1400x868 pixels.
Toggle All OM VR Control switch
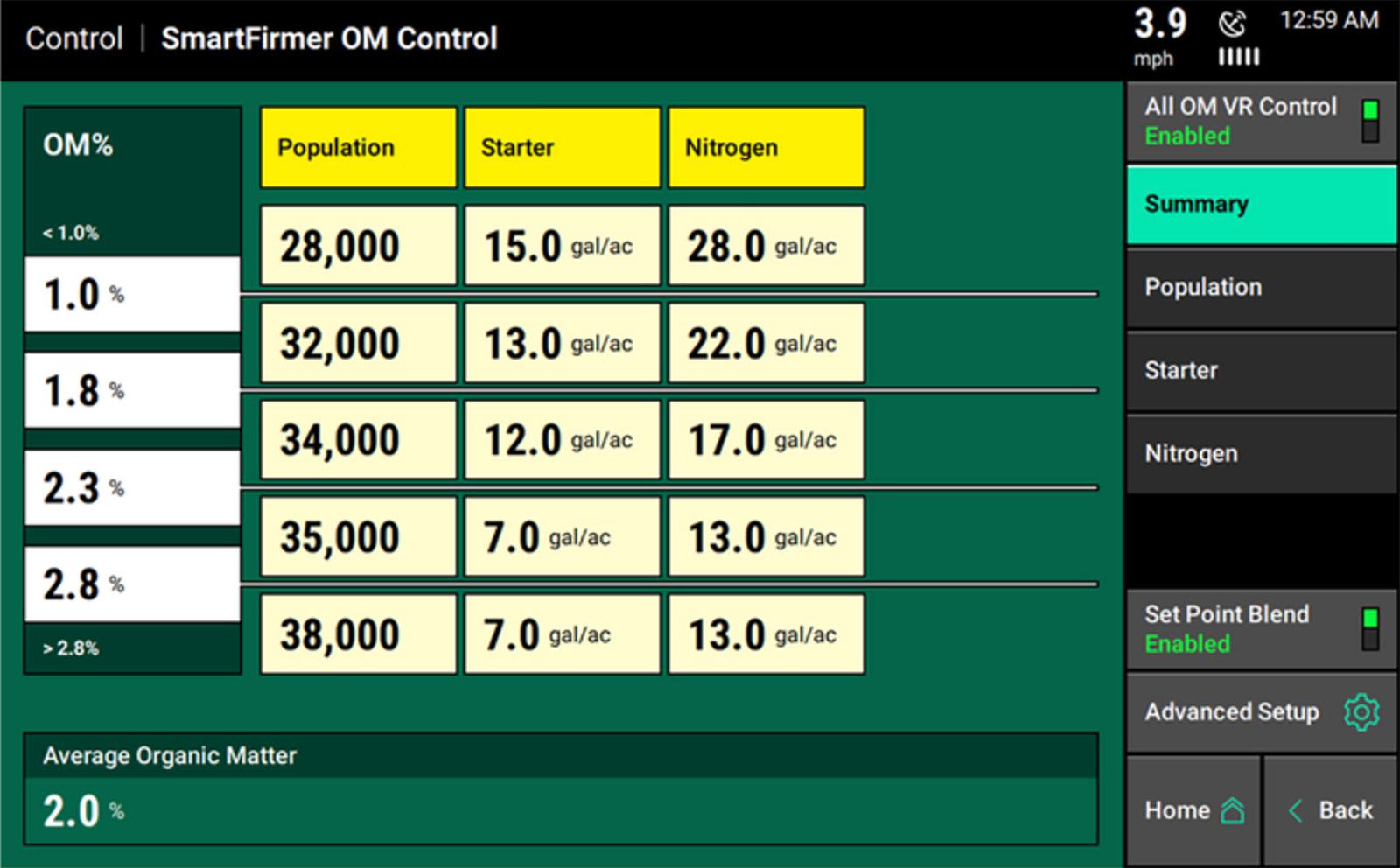(1370, 121)
